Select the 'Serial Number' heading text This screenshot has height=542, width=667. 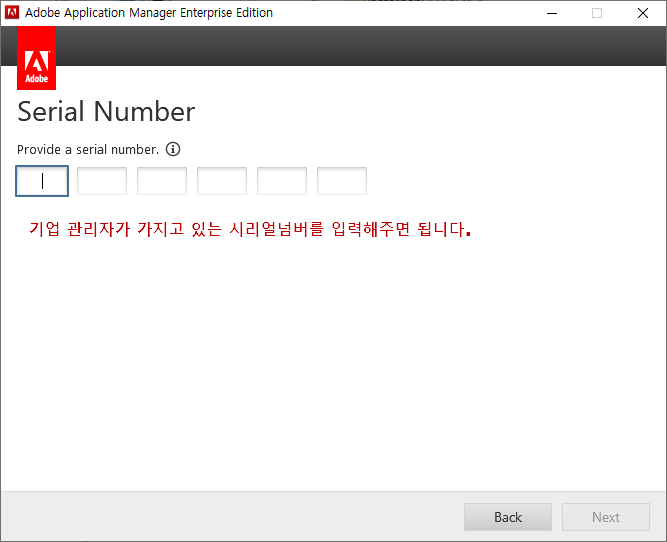(x=106, y=111)
